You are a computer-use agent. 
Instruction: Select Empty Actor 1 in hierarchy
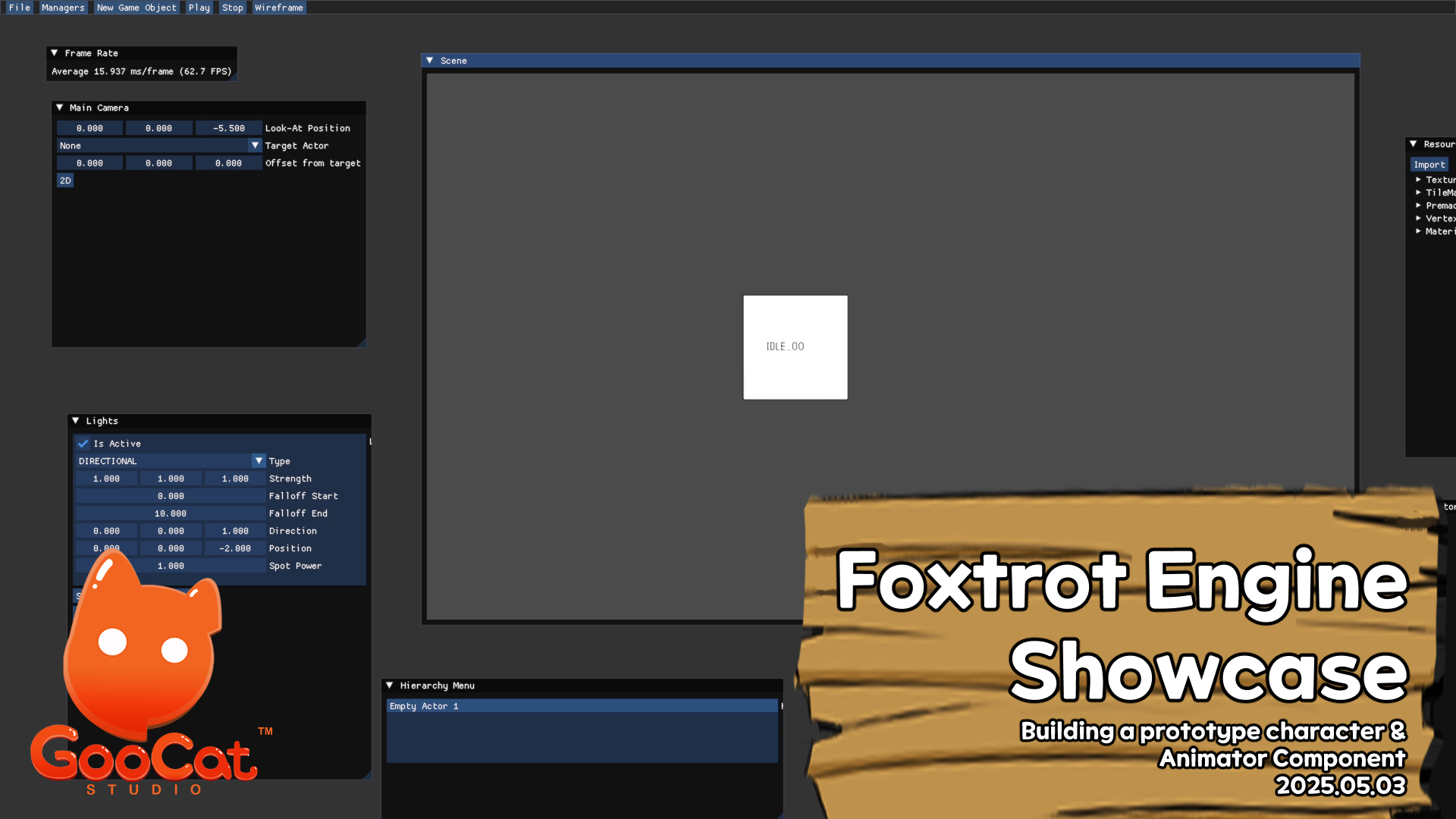tap(582, 706)
